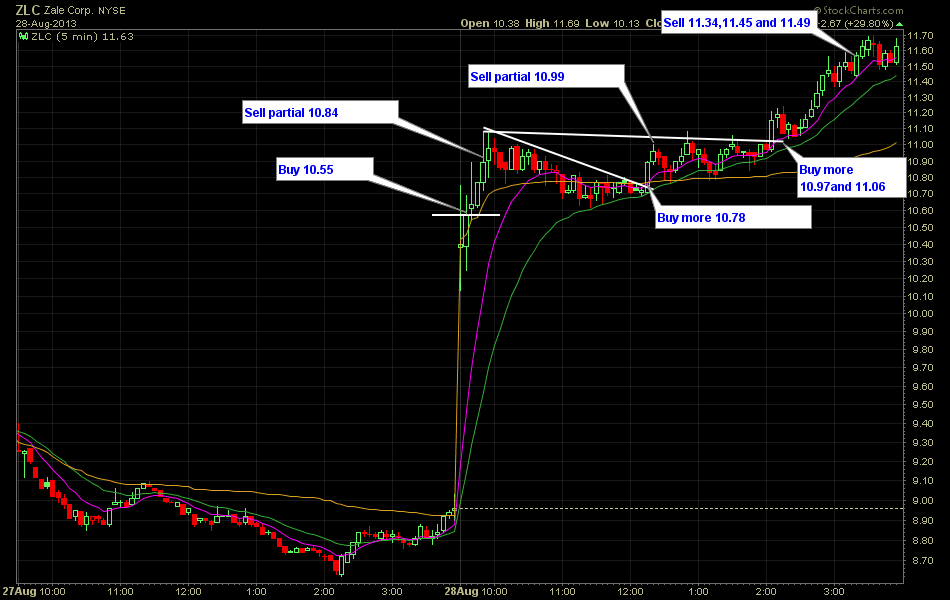
Task: Click the High 11.69 value
Action: (552, 24)
